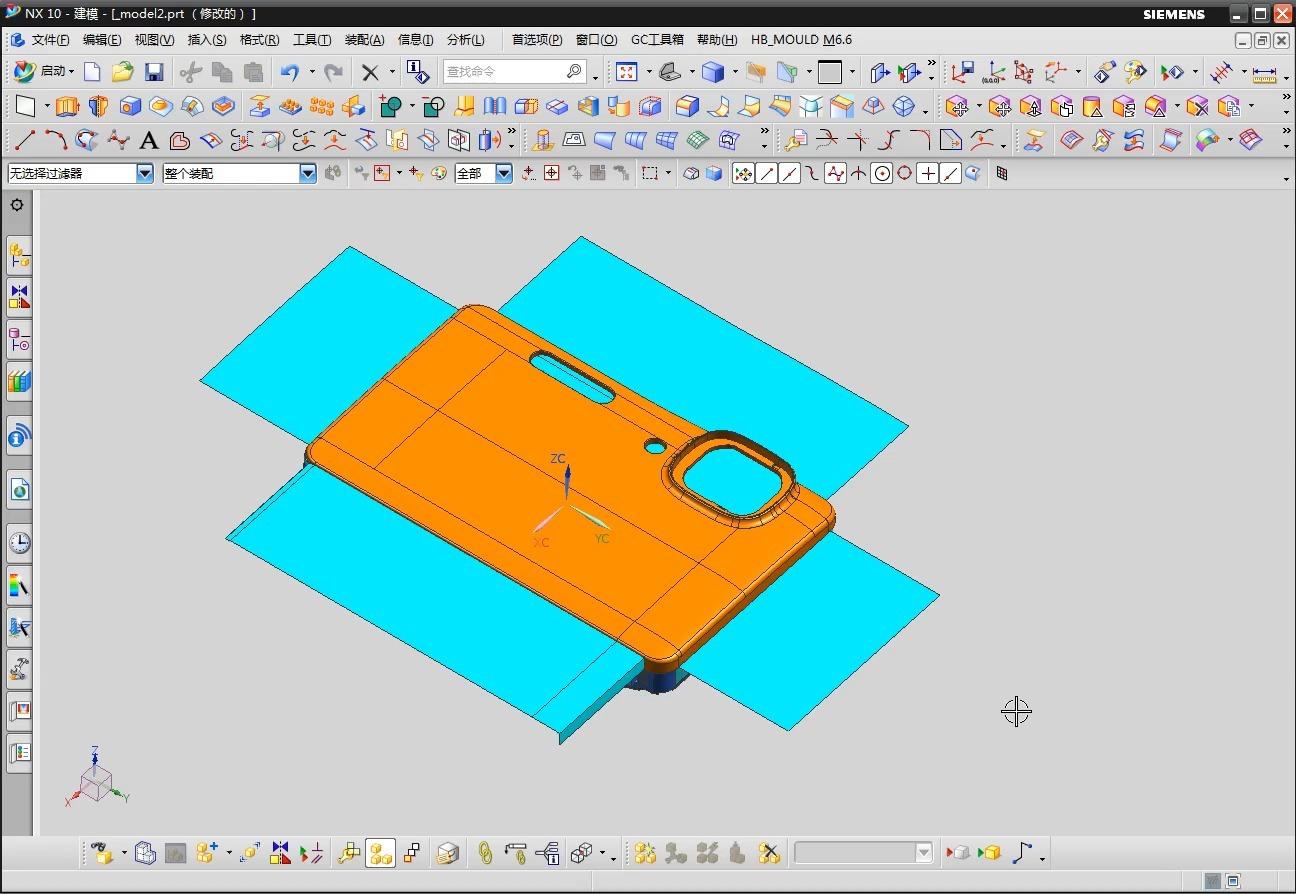Open the 分析(L) menu

pos(466,40)
